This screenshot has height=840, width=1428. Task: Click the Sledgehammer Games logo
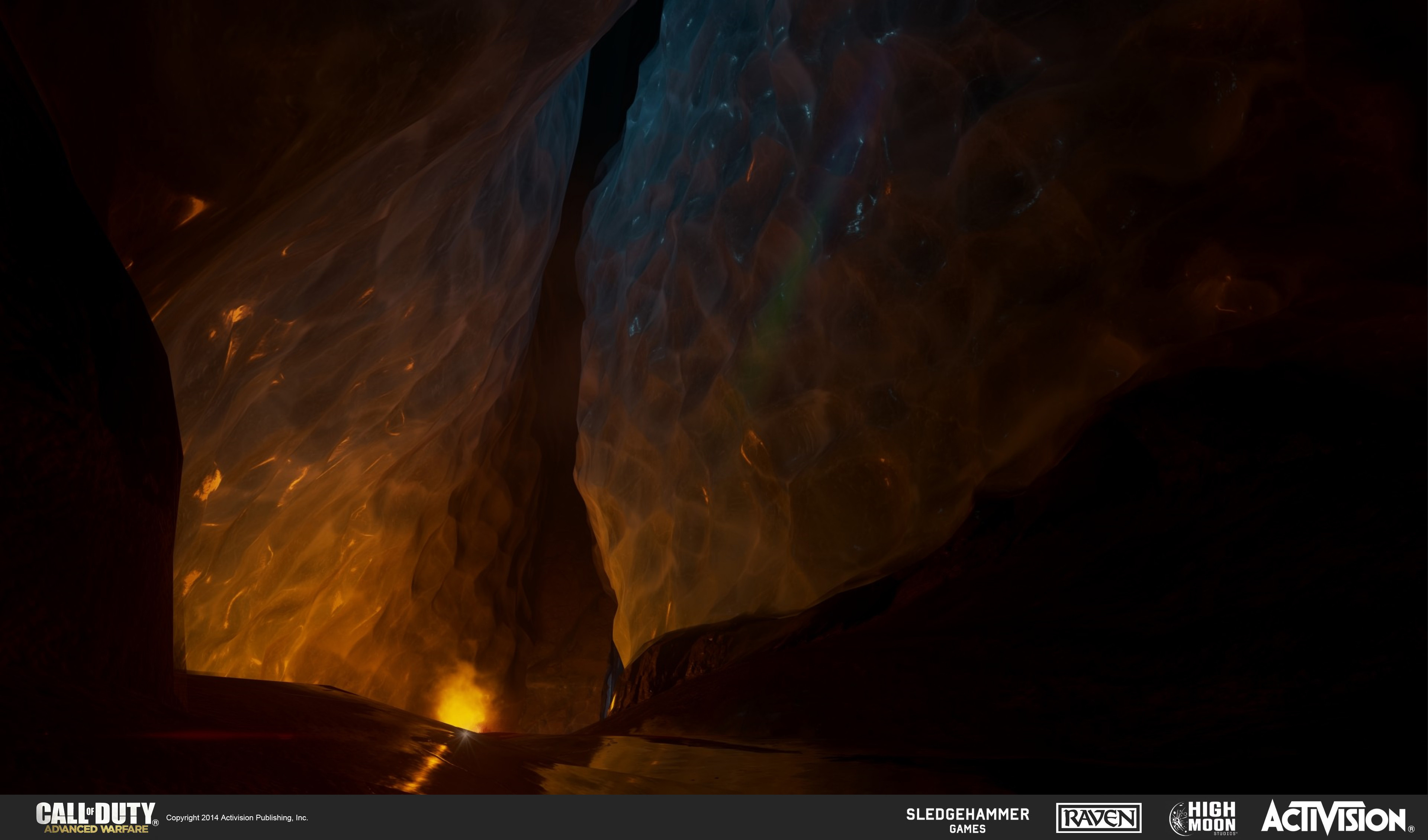click(x=968, y=820)
